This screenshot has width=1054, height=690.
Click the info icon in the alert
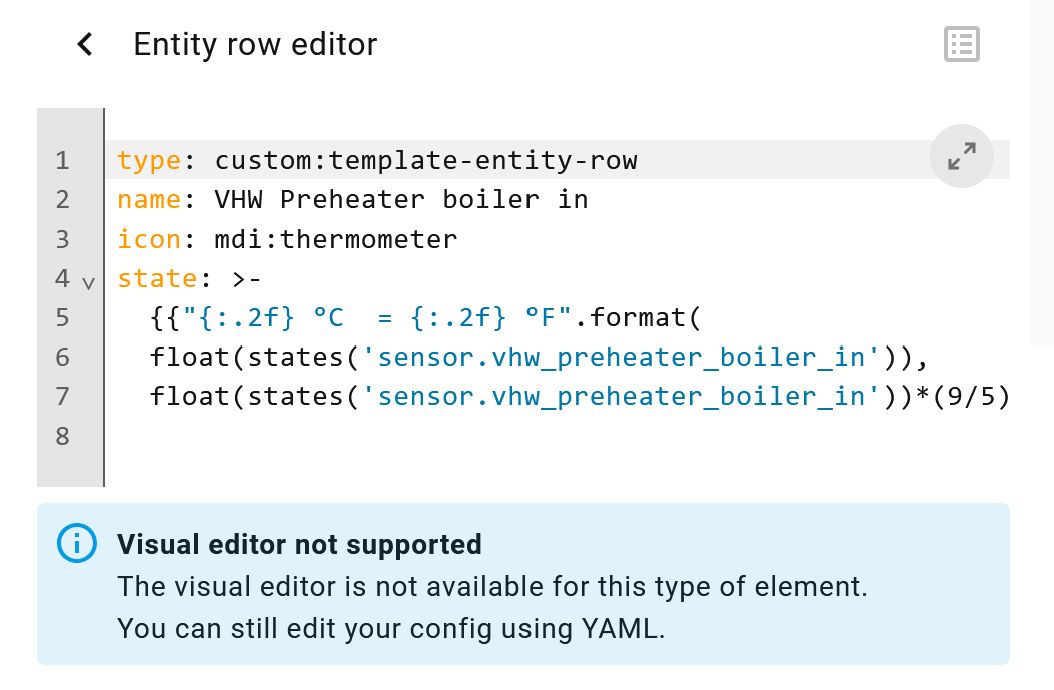coord(77,543)
